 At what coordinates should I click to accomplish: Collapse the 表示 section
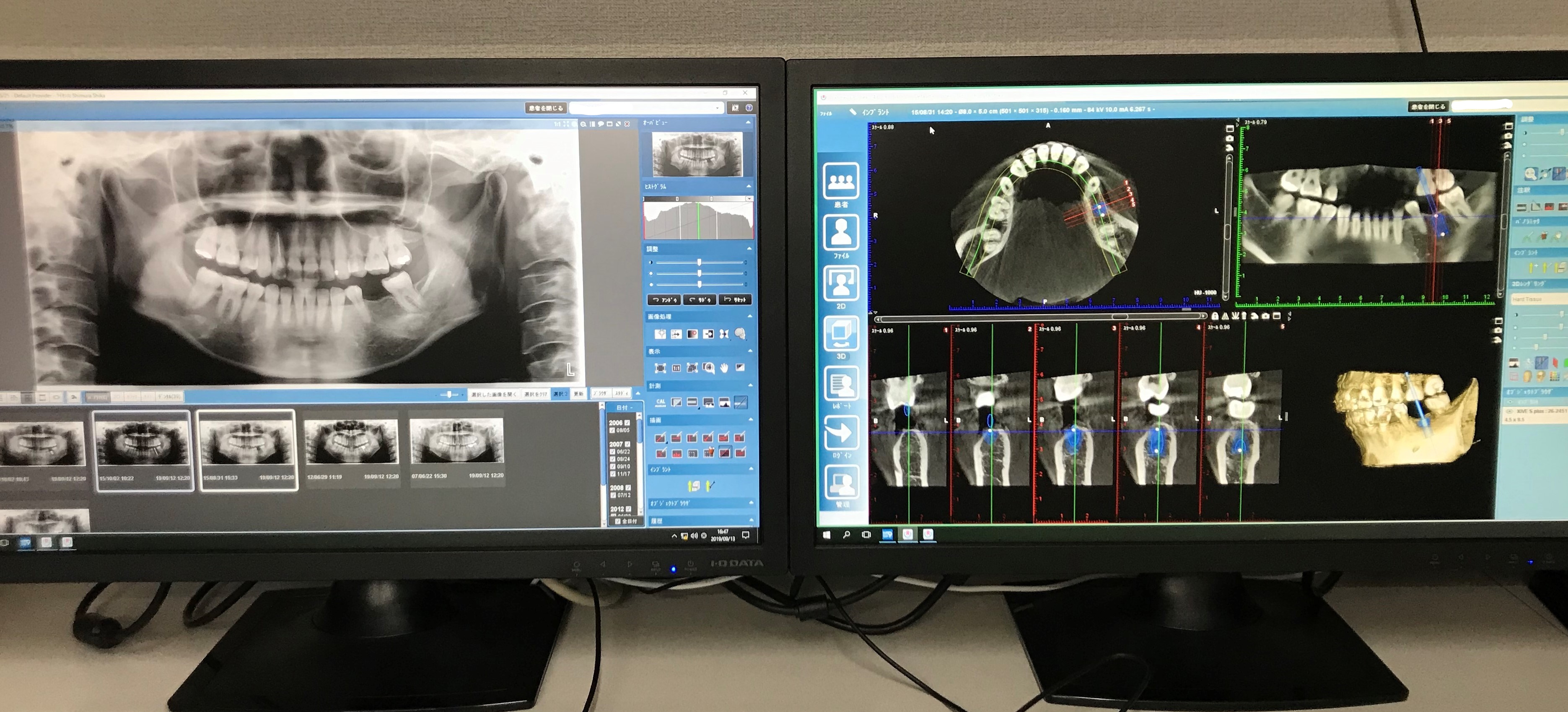tap(750, 351)
